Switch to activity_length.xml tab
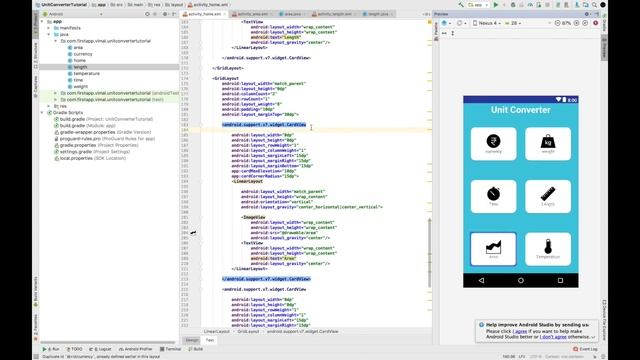640x360 pixels. point(334,14)
